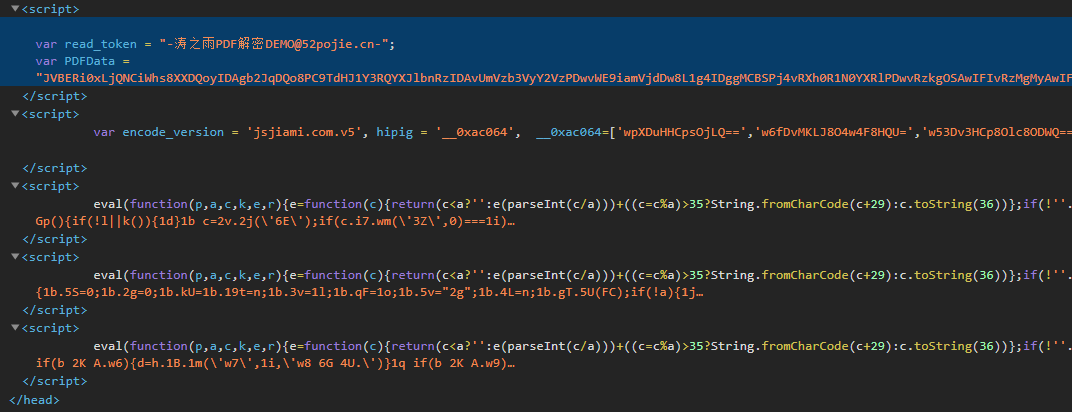Click the eval line above if(b 2K A.w6)
This screenshot has height=412, width=1072.
pos(582,346)
